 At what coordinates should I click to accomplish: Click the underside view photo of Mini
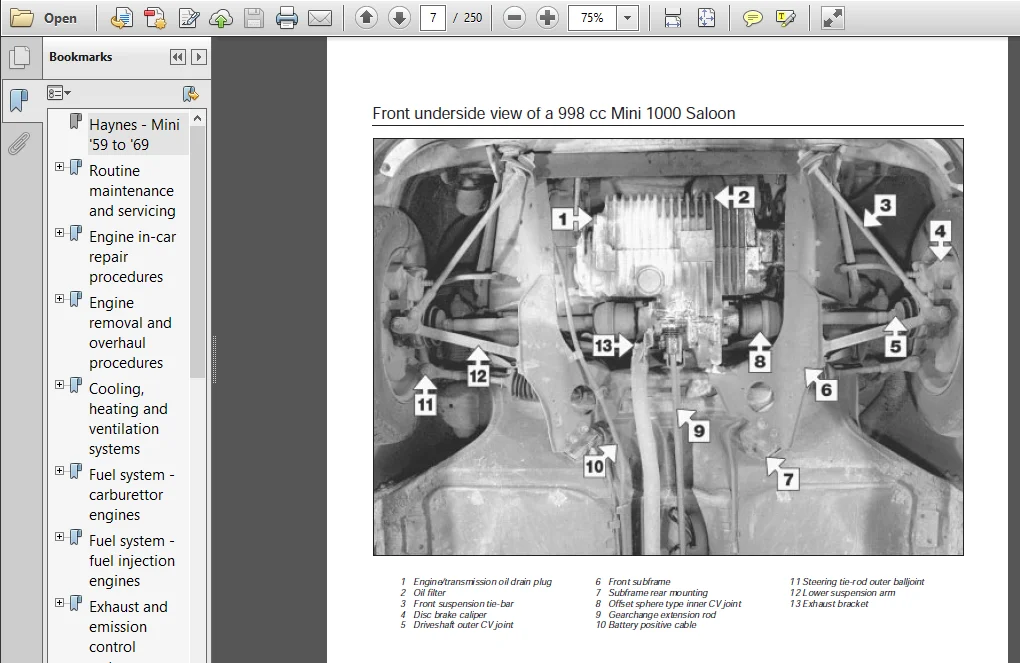pos(668,347)
